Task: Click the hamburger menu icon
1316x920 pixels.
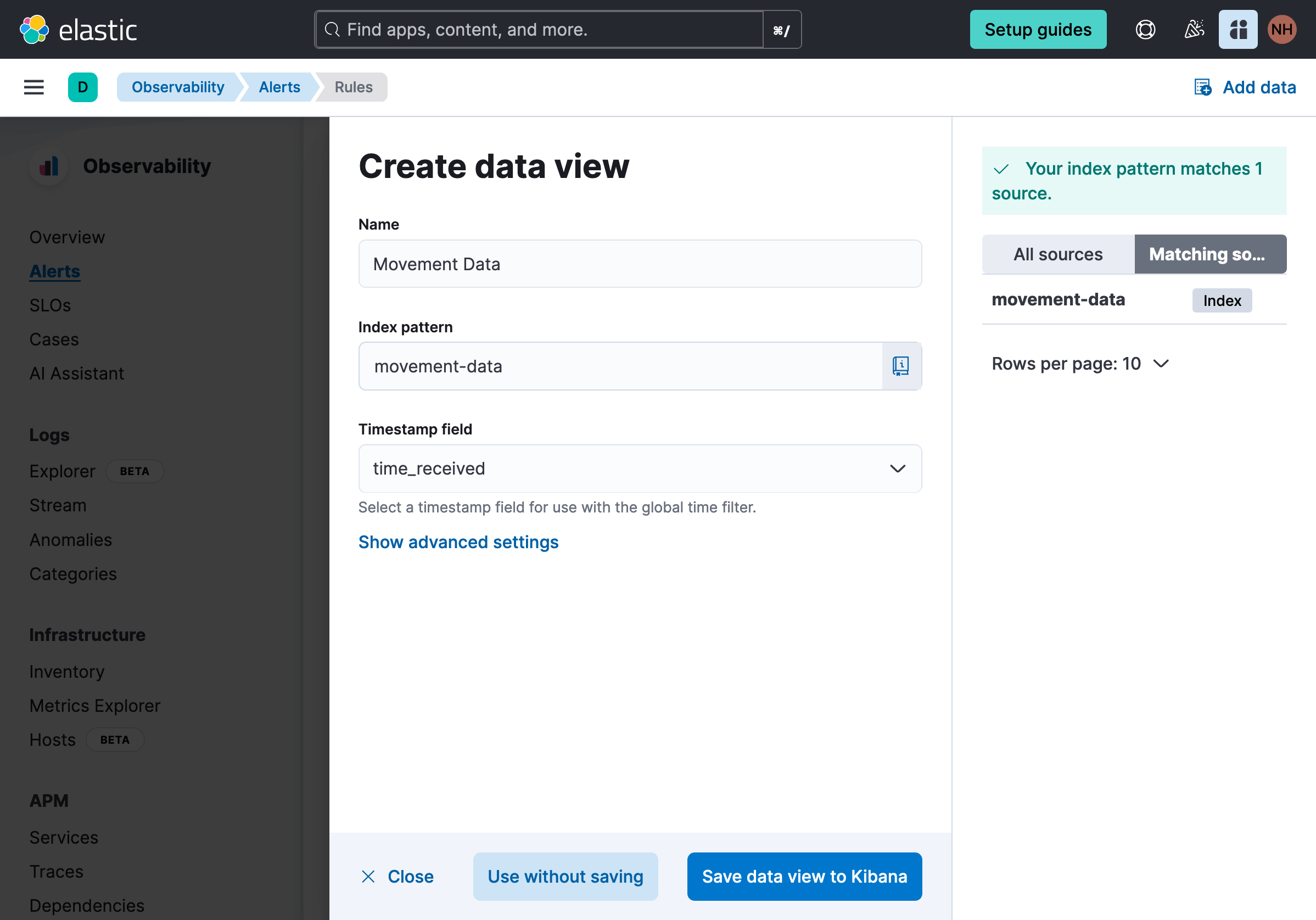Action: click(34, 88)
